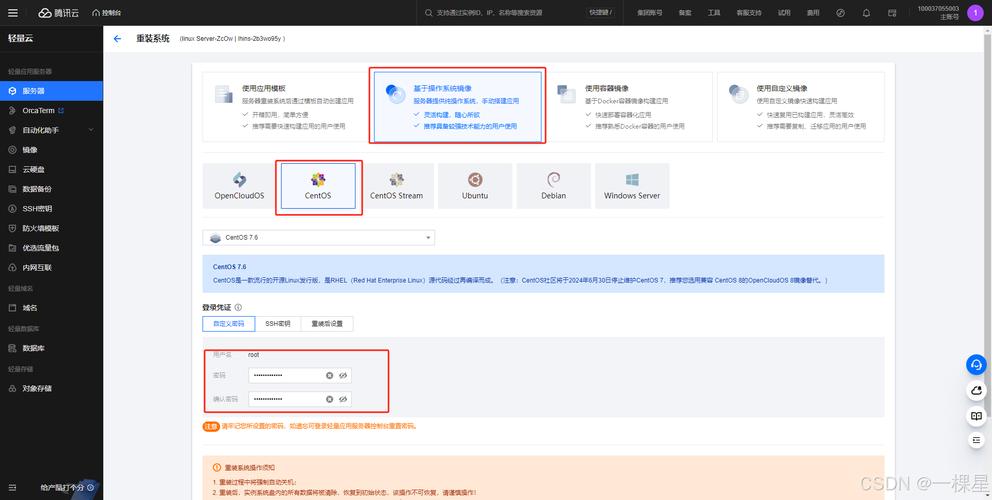This screenshot has height=500, width=992.
Task: Choose the CentOS image tile
Action: coord(318,186)
